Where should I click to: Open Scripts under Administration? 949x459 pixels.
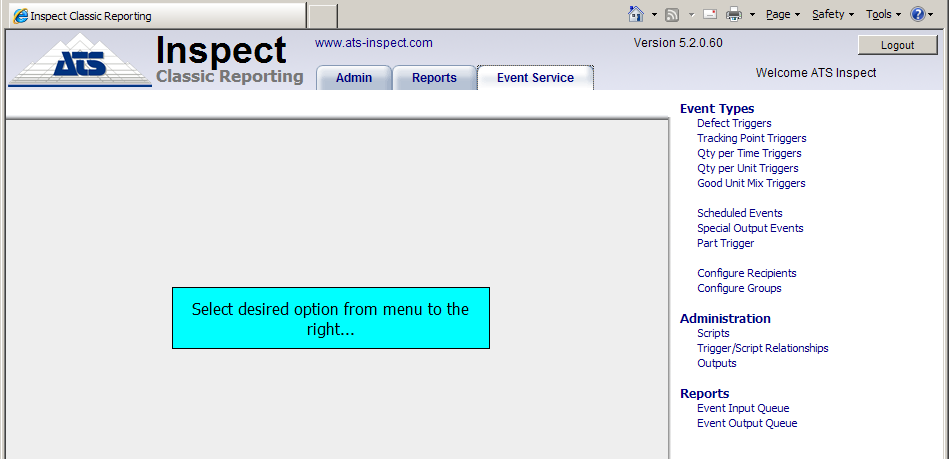coord(713,333)
